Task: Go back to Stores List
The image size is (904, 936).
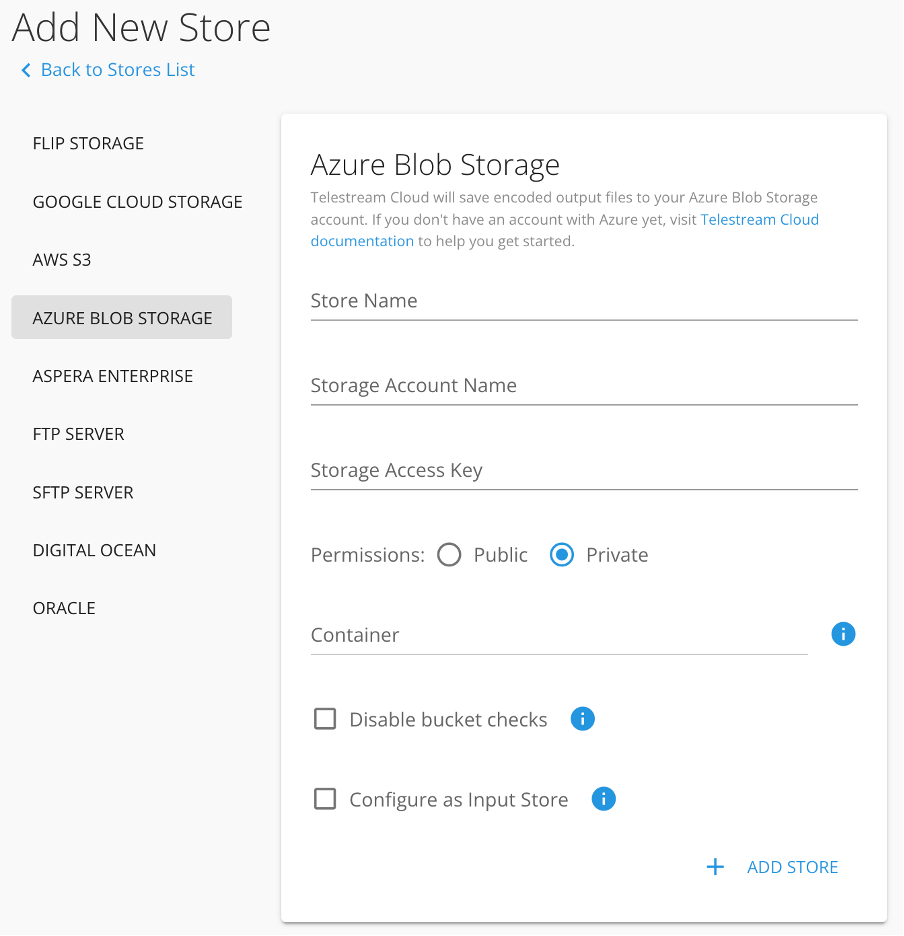Action: [x=117, y=70]
